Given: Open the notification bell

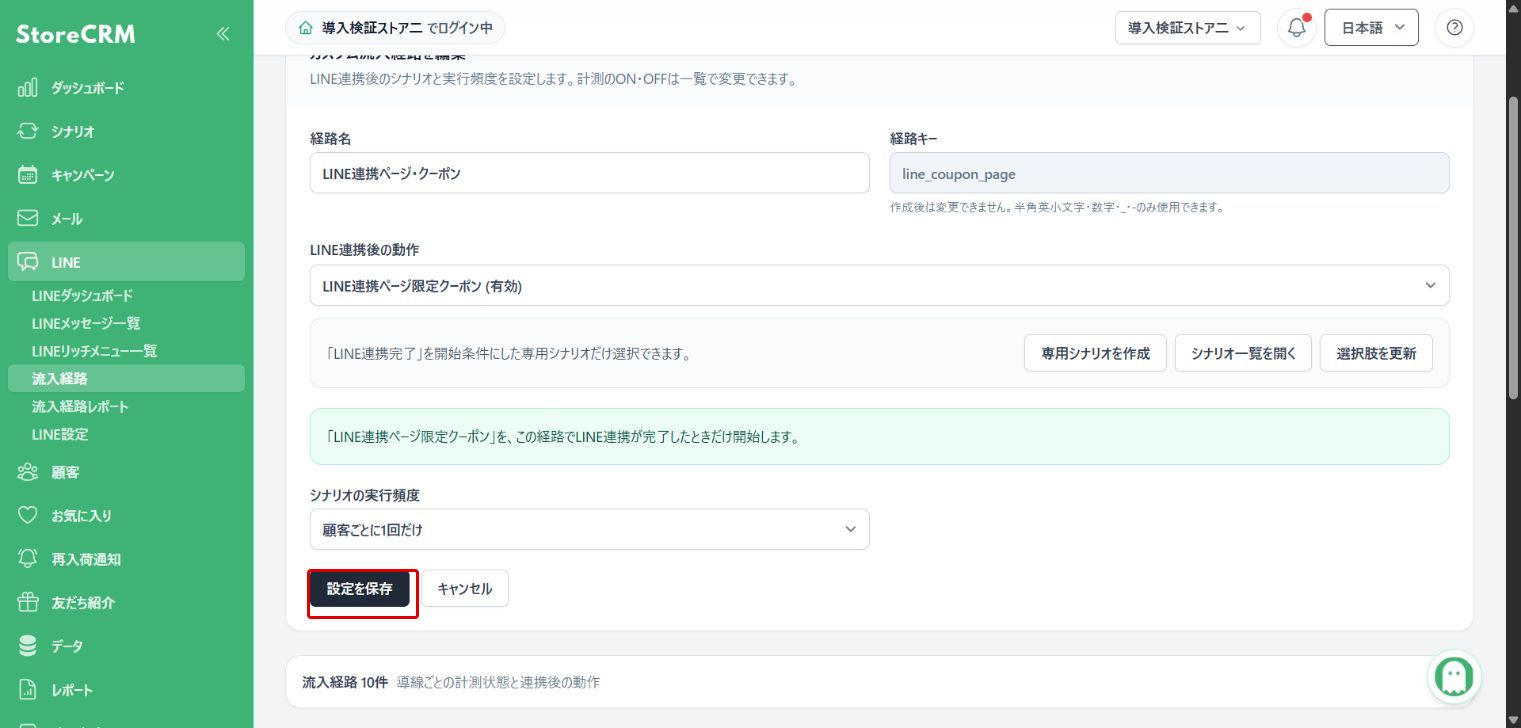Looking at the screenshot, I should pyautogui.click(x=1297, y=28).
